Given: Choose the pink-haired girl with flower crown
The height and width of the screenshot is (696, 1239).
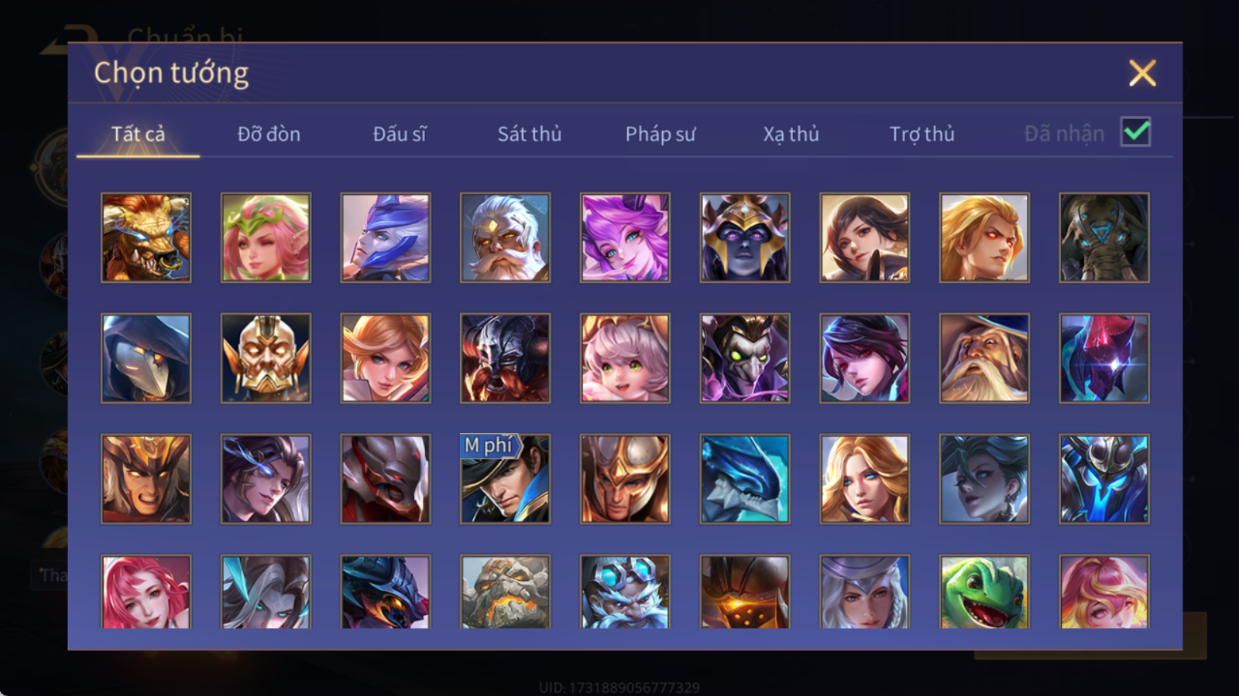Looking at the screenshot, I should [266, 238].
